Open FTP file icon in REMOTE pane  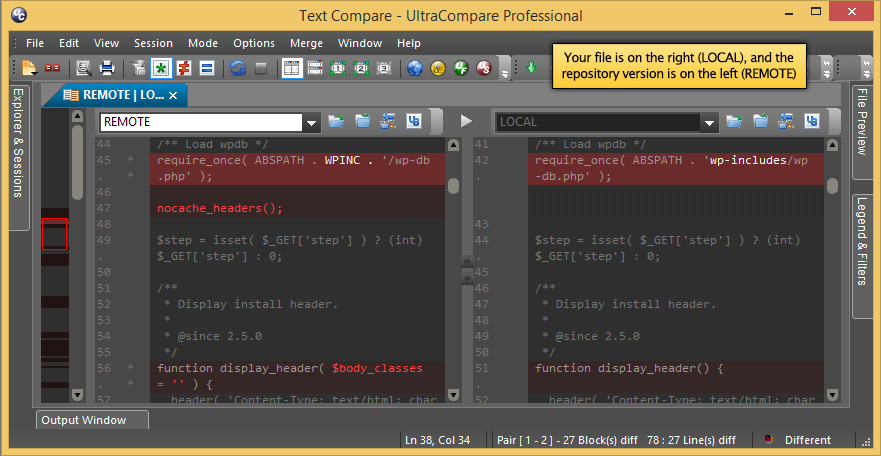(x=388, y=120)
